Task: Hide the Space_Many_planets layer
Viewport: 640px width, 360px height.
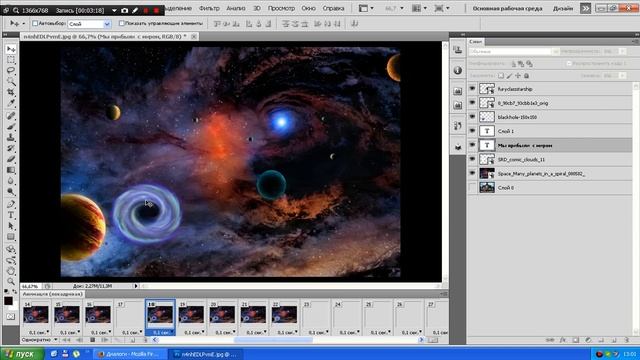Action: (472, 173)
